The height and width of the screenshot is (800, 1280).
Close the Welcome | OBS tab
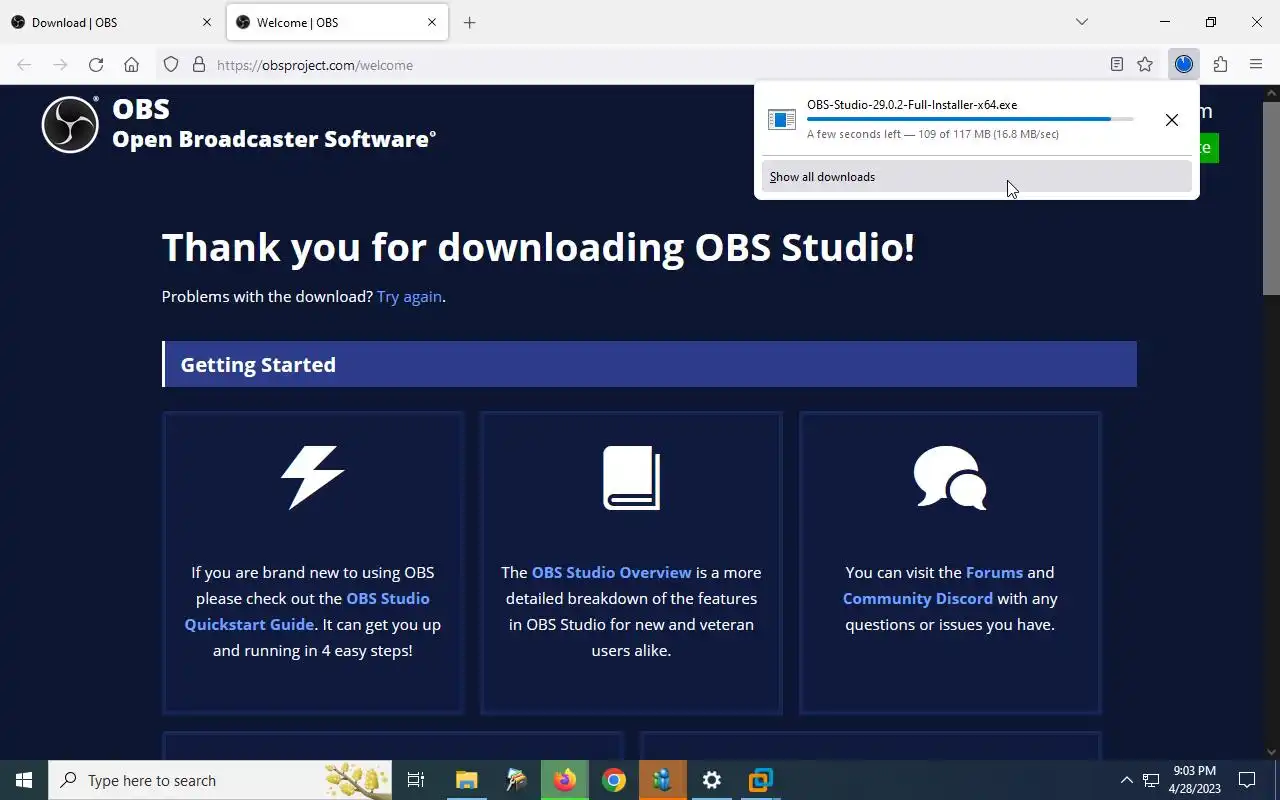point(432,22)
